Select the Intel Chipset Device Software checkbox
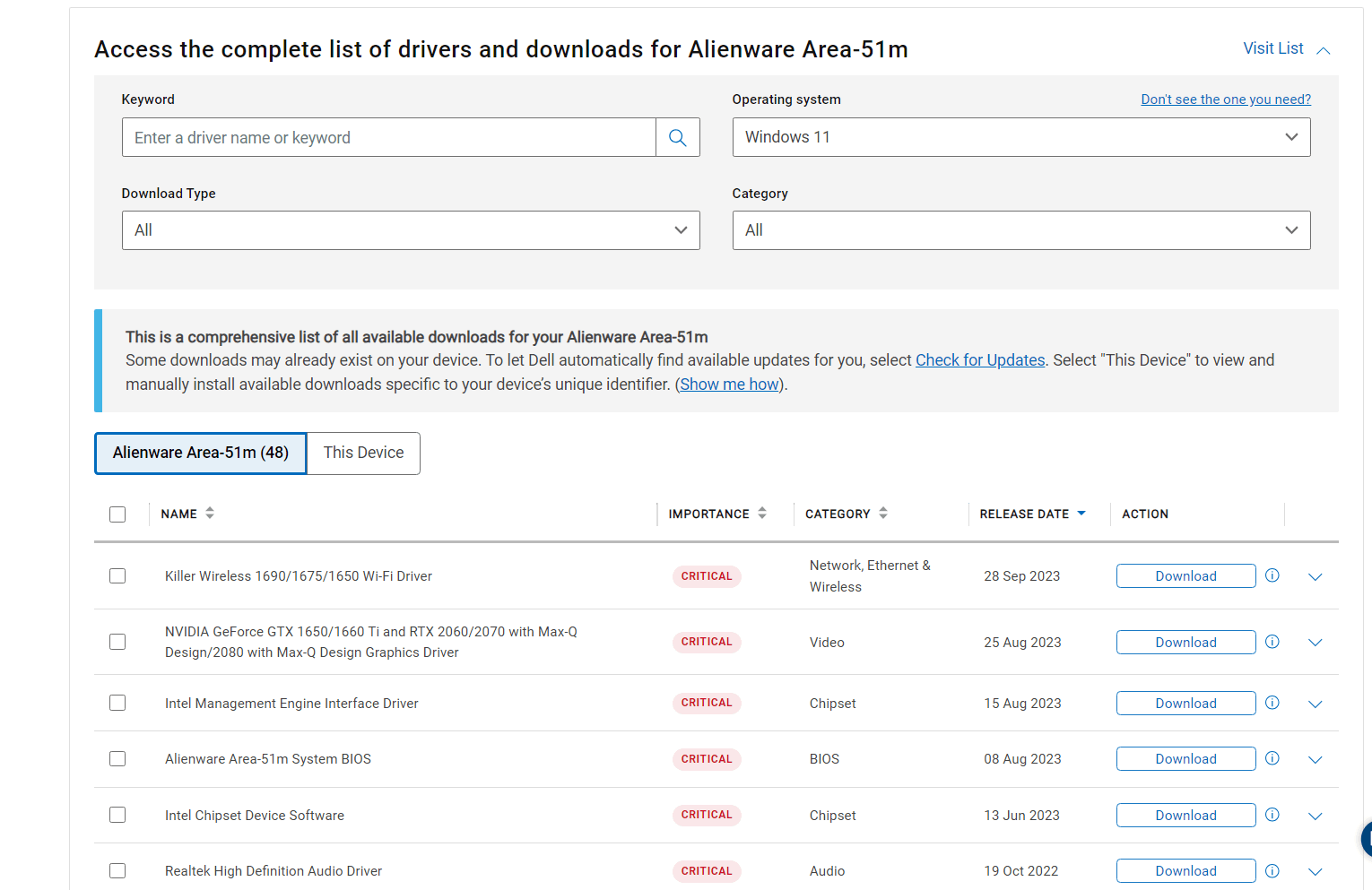Viewport: 1372px width, 890px height. pos(117,815)
